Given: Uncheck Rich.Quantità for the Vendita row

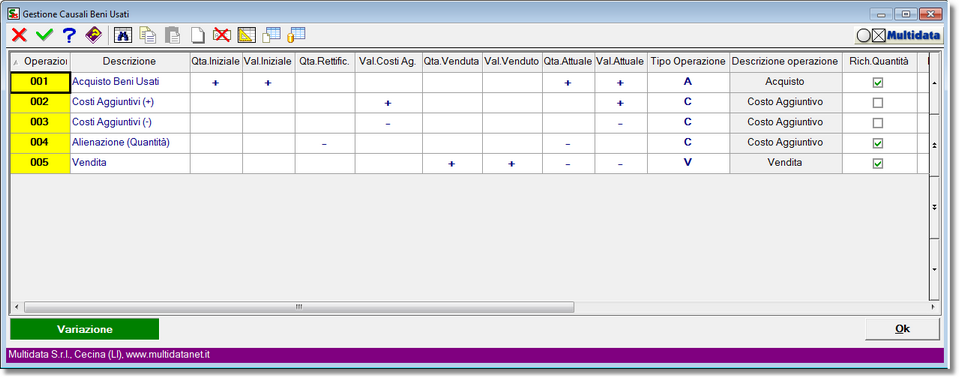Looking at the screenshot, I should (878, 163).
